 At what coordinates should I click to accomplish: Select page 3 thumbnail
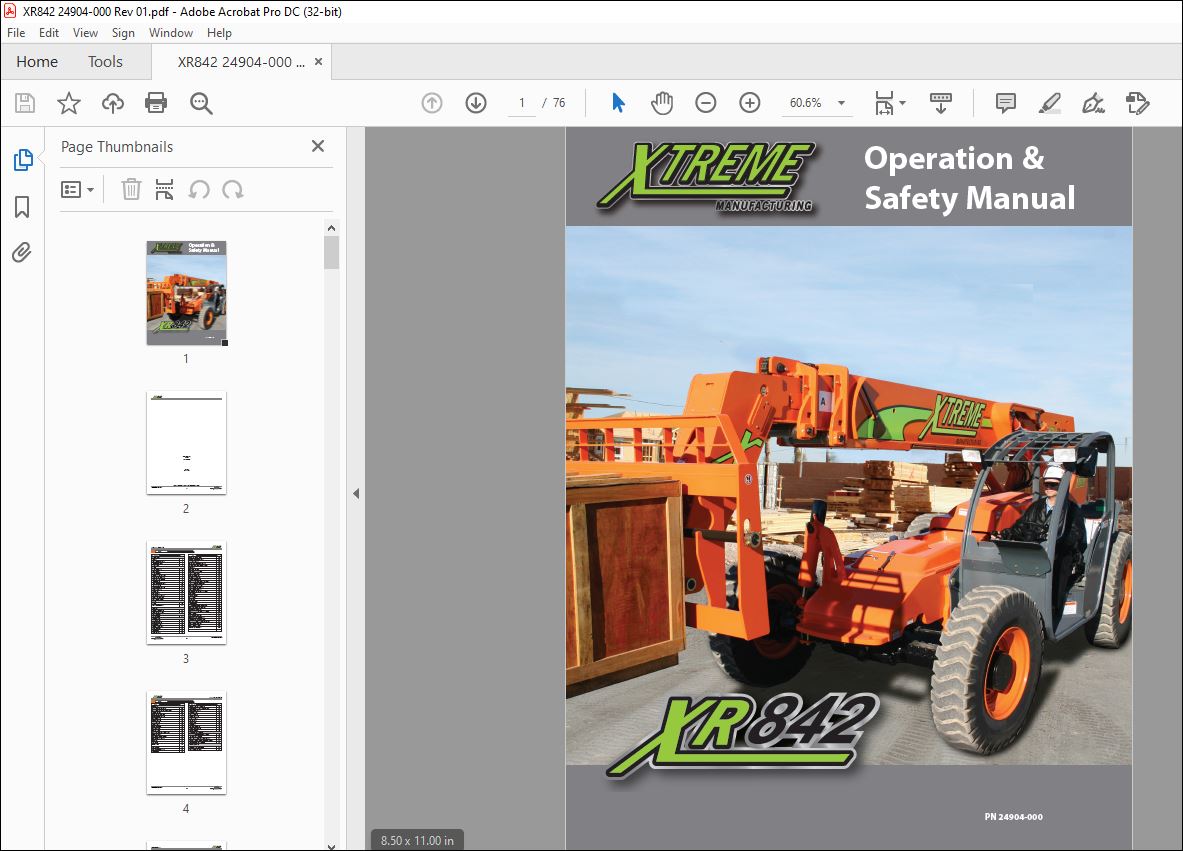coord(186,593)
